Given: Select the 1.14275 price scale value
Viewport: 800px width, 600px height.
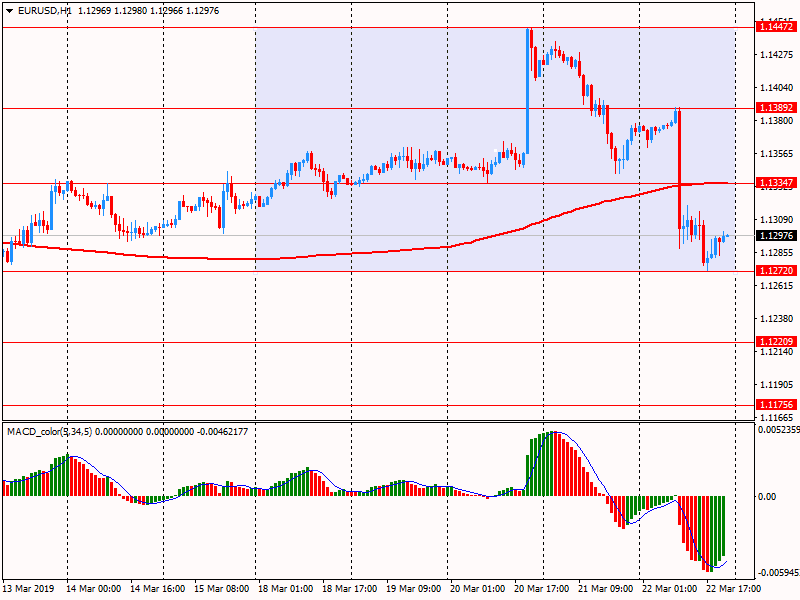Looking at the screenshot, I should (x=777, y=55).
